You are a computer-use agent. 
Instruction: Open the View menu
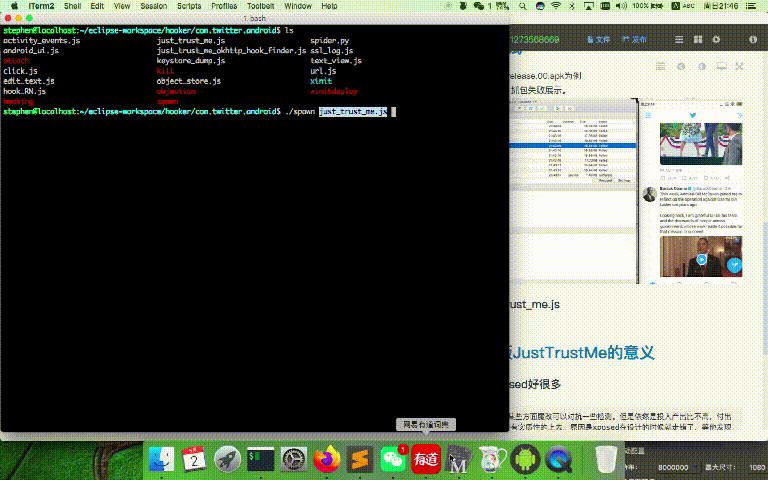[x=122, y=6]
